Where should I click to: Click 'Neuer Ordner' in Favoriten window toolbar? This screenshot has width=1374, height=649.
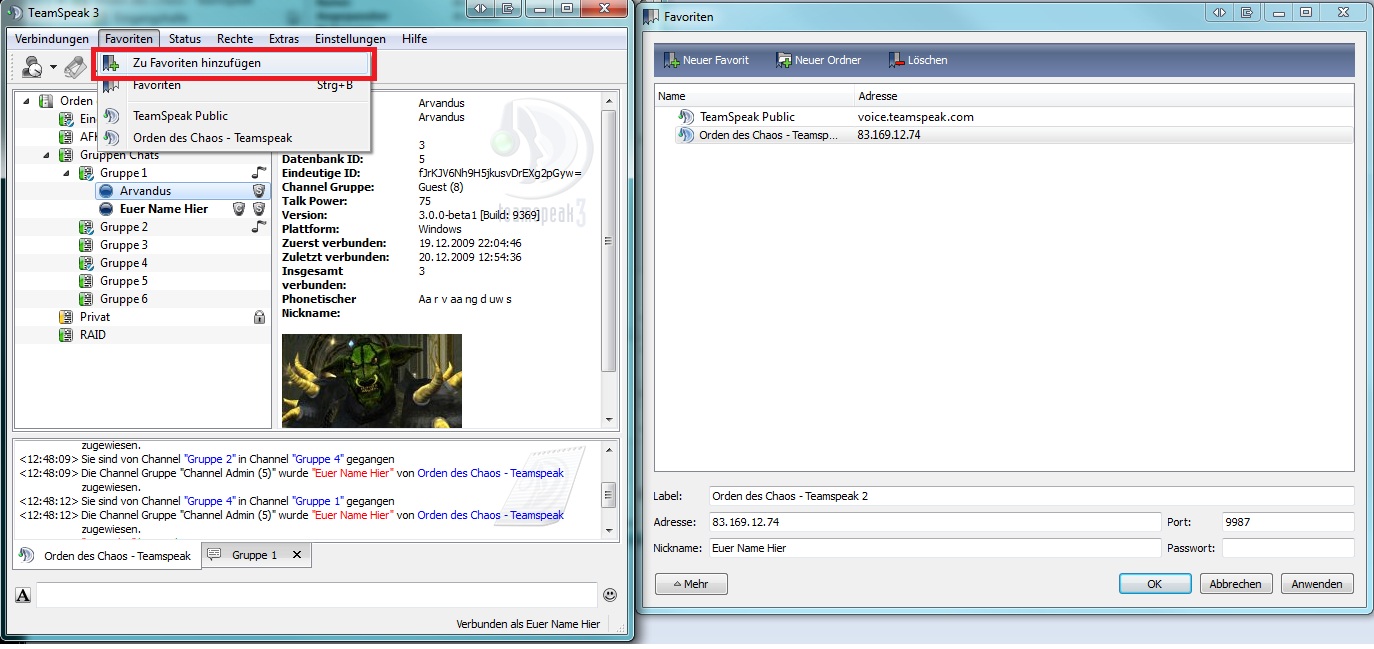click(x=819, y=60)
